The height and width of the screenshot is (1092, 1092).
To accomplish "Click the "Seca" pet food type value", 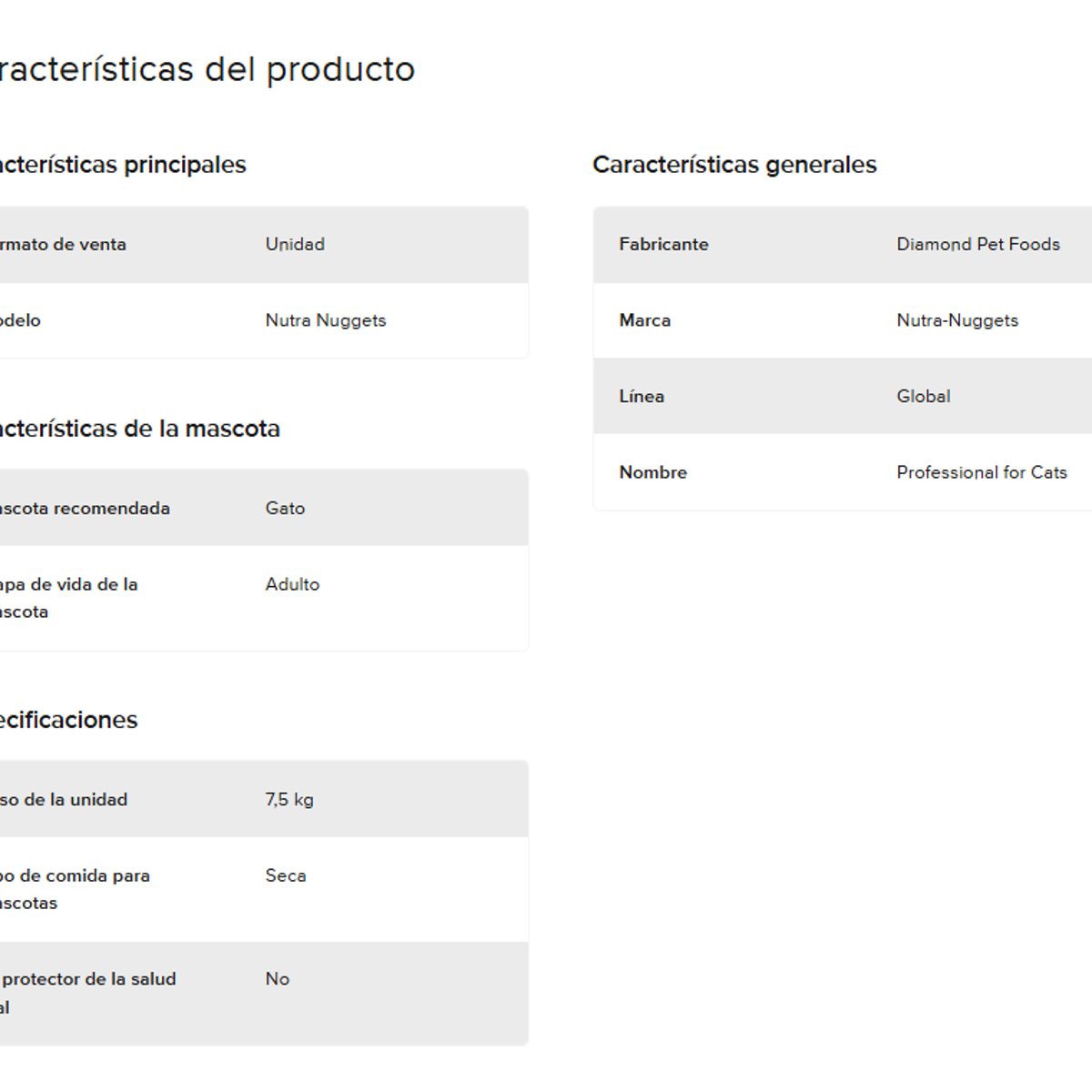I will pyautogui.click(x=286, y=875).
